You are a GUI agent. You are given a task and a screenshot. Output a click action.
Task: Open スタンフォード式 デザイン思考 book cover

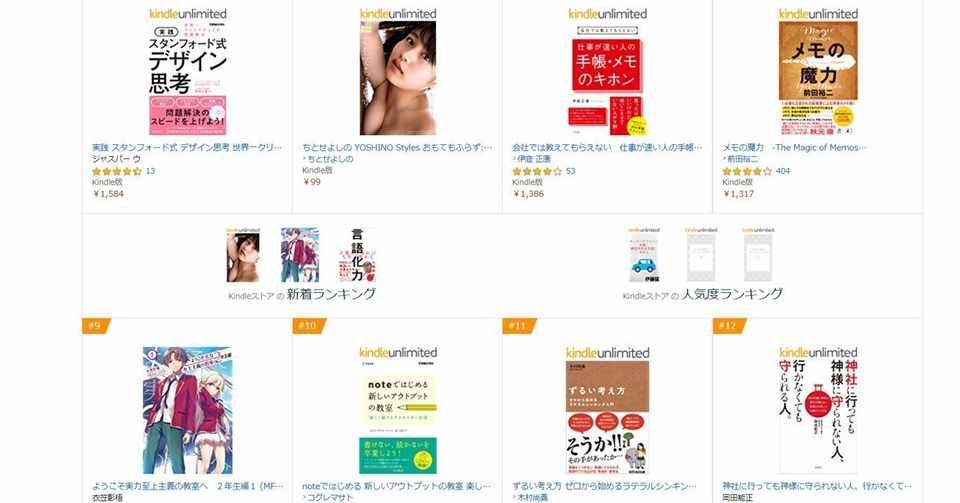coord(187,78)
